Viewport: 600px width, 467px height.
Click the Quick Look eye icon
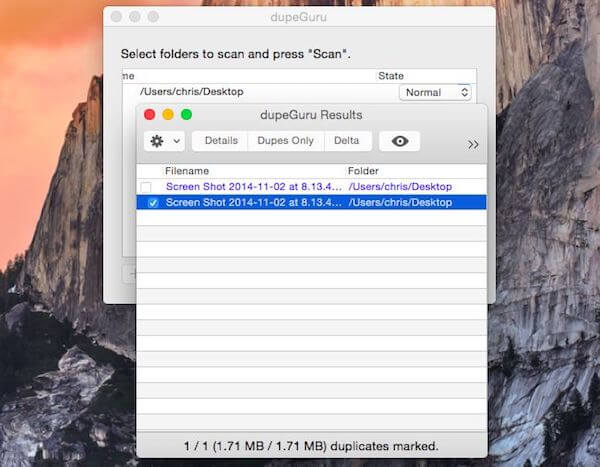click(x=399, y=141)
